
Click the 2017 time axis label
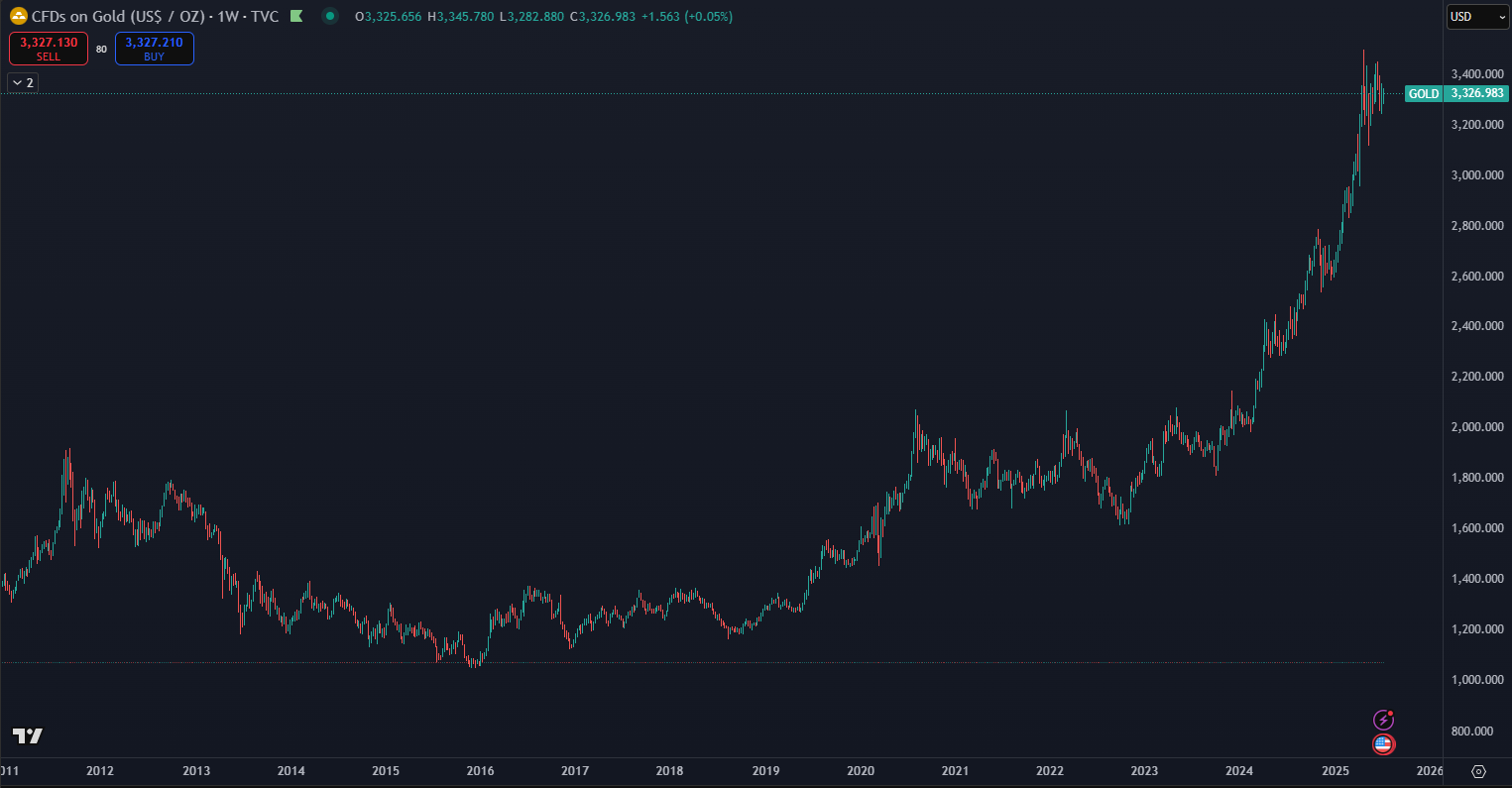575,771
